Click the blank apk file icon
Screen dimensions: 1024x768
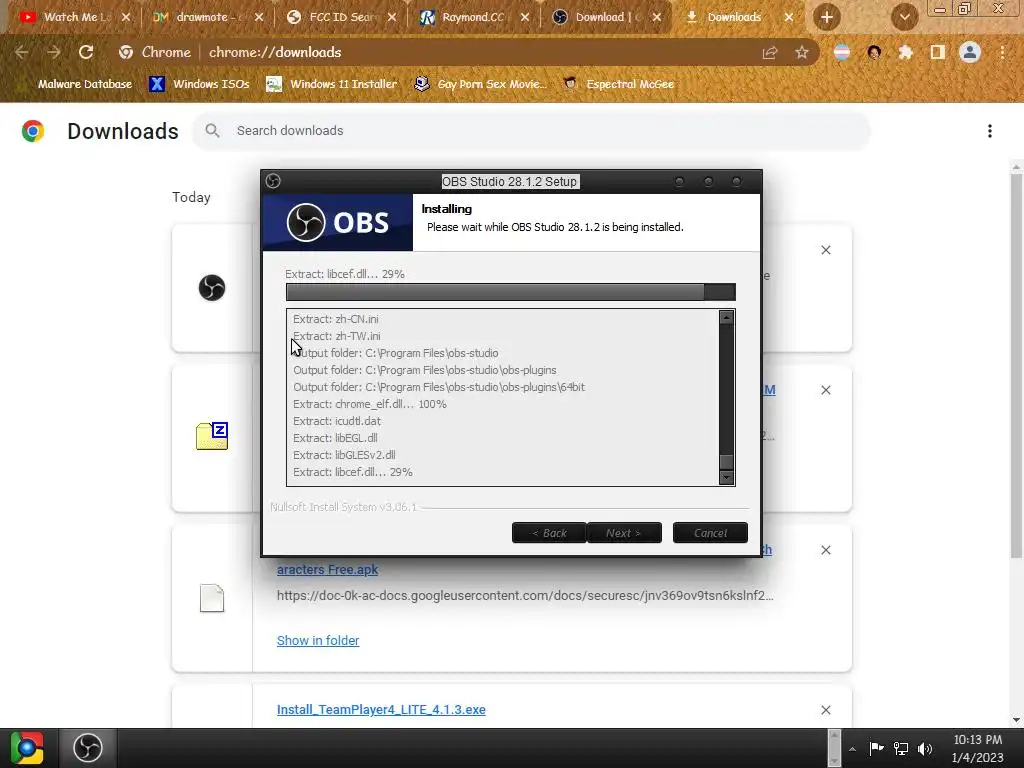212,598
